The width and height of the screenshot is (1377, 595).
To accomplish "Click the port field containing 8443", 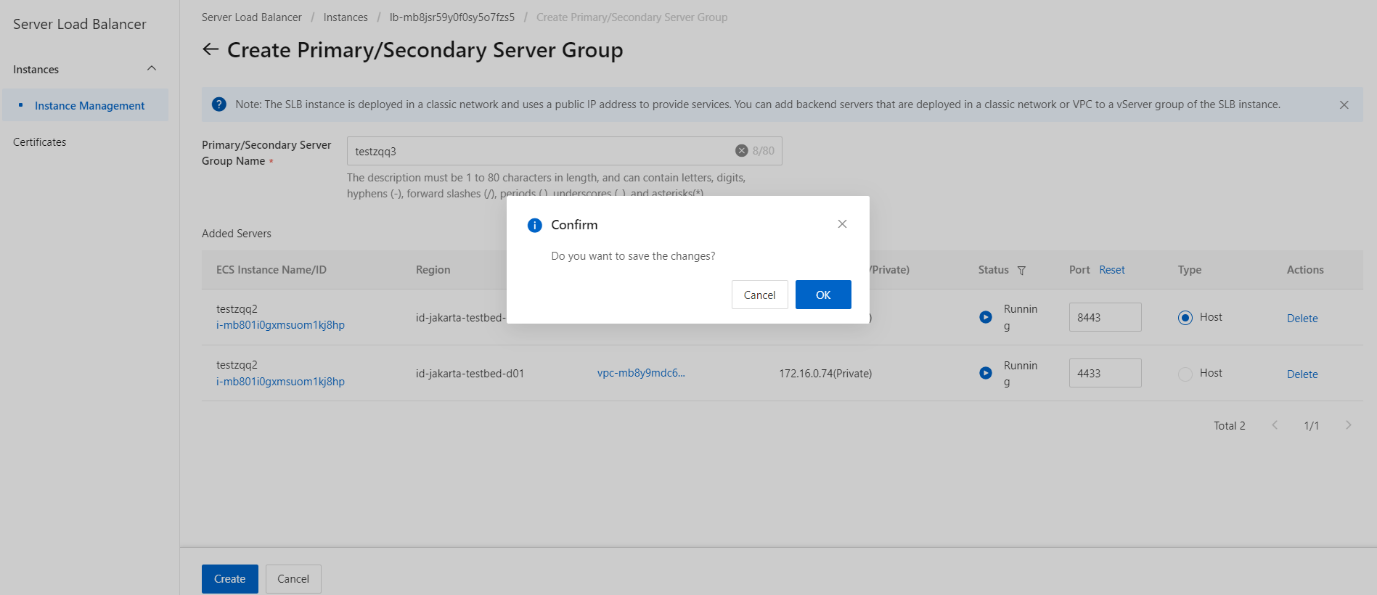I will tap(1105, 317).
